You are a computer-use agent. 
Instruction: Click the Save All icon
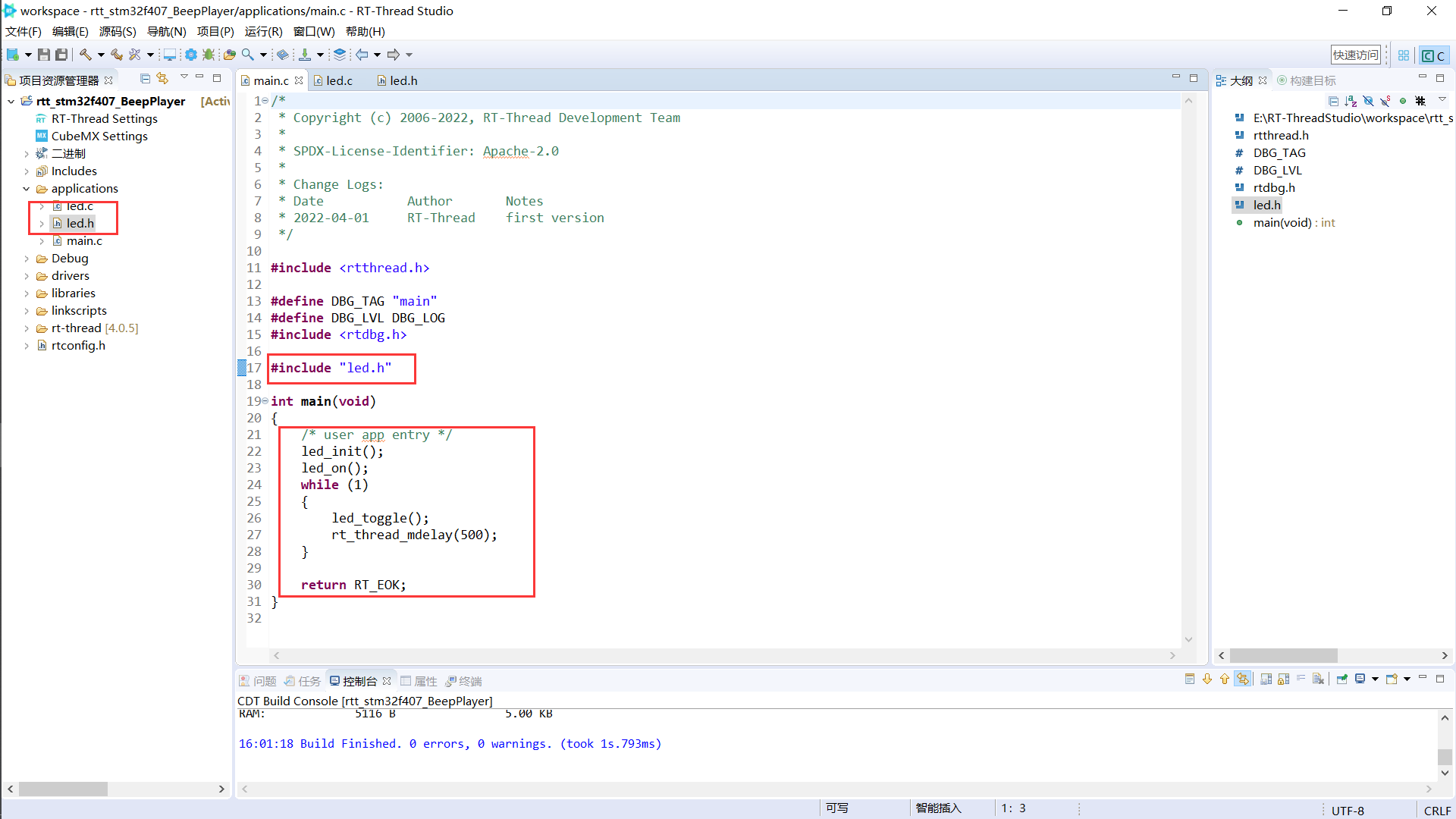pyautogui.click(x=61, y=55)
